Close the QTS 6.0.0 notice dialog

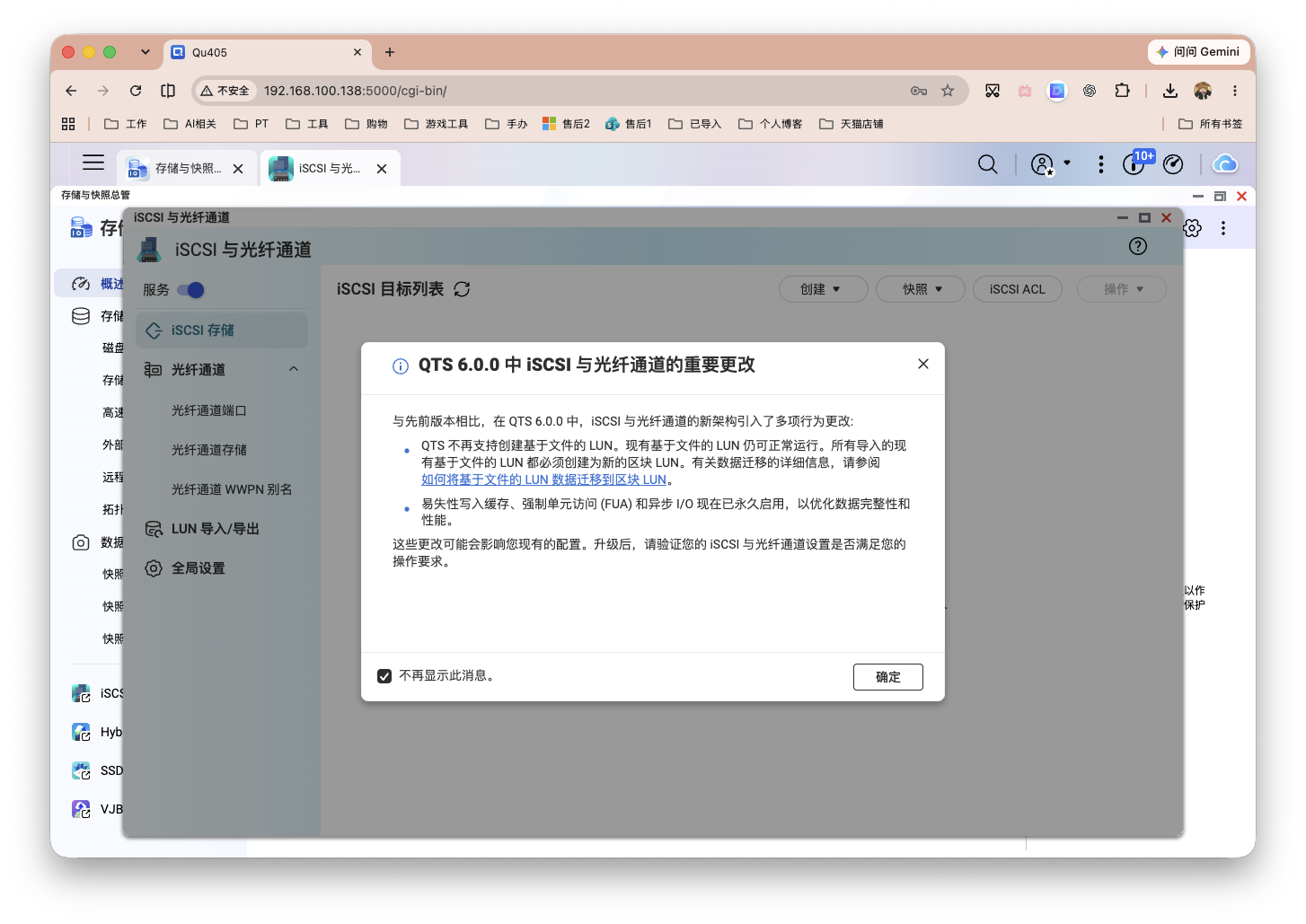coord(923,364)
